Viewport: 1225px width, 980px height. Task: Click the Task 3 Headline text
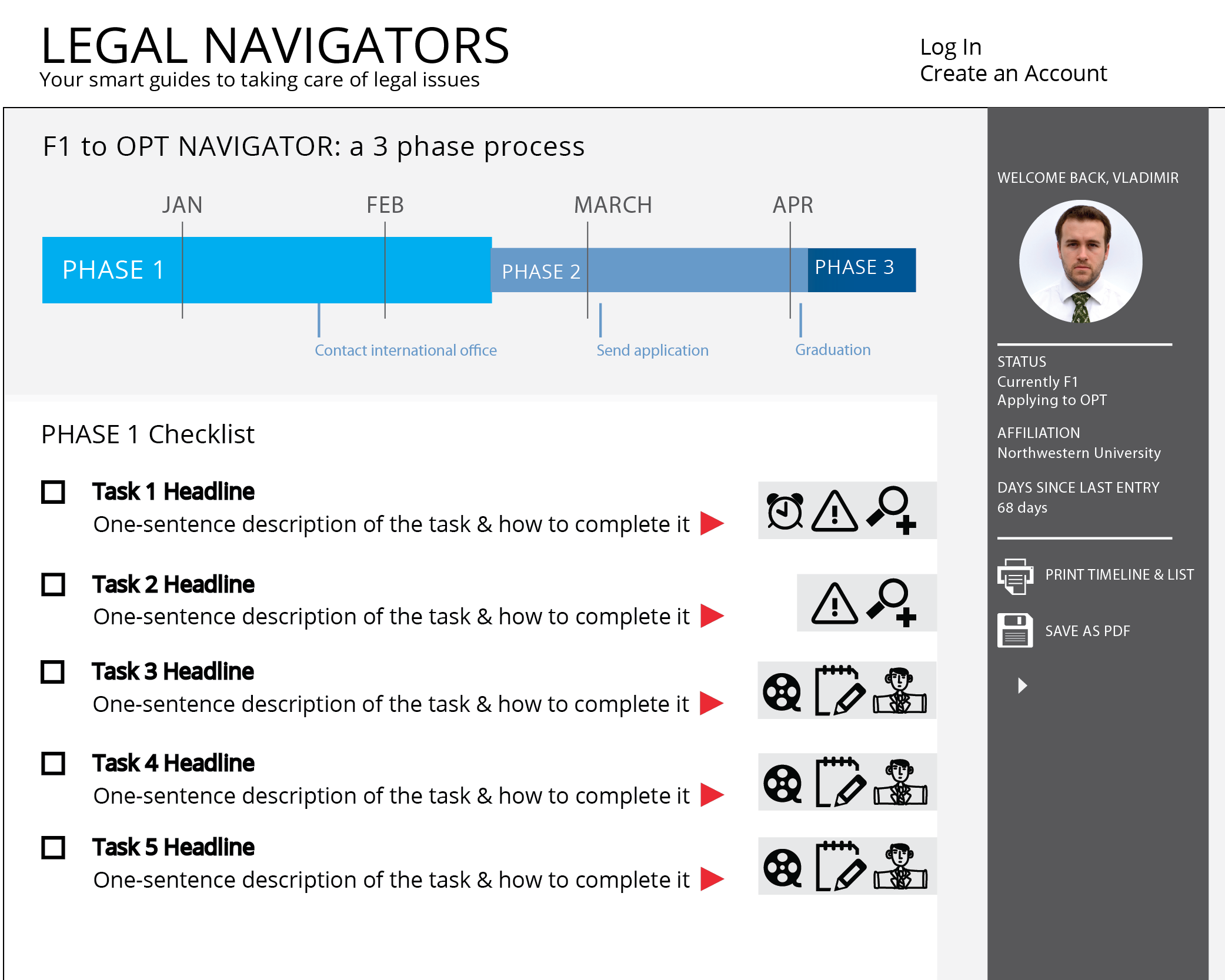tap(173, 671)
